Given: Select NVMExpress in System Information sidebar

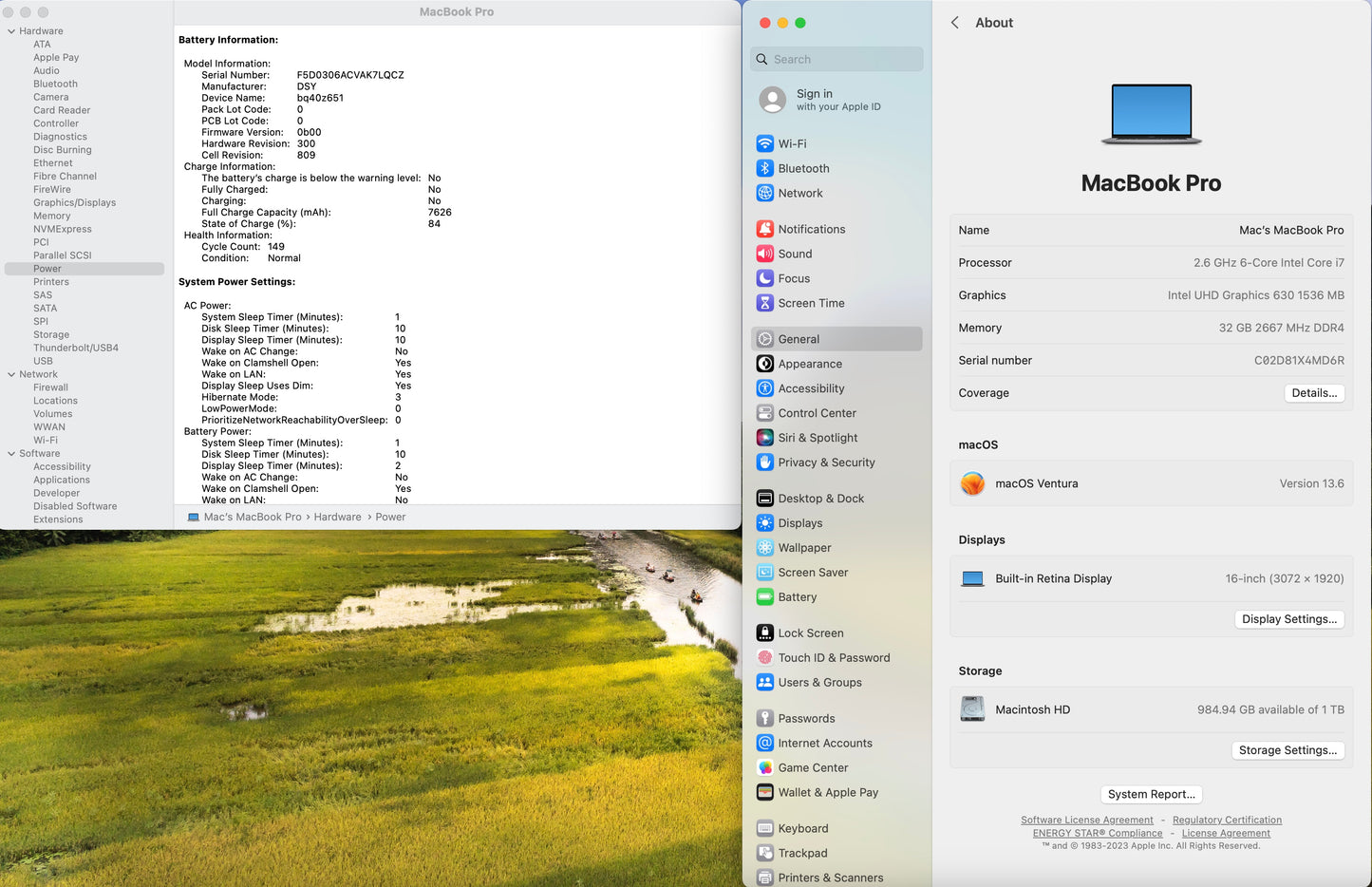Looking at the screenshot, I should point(63,229).
